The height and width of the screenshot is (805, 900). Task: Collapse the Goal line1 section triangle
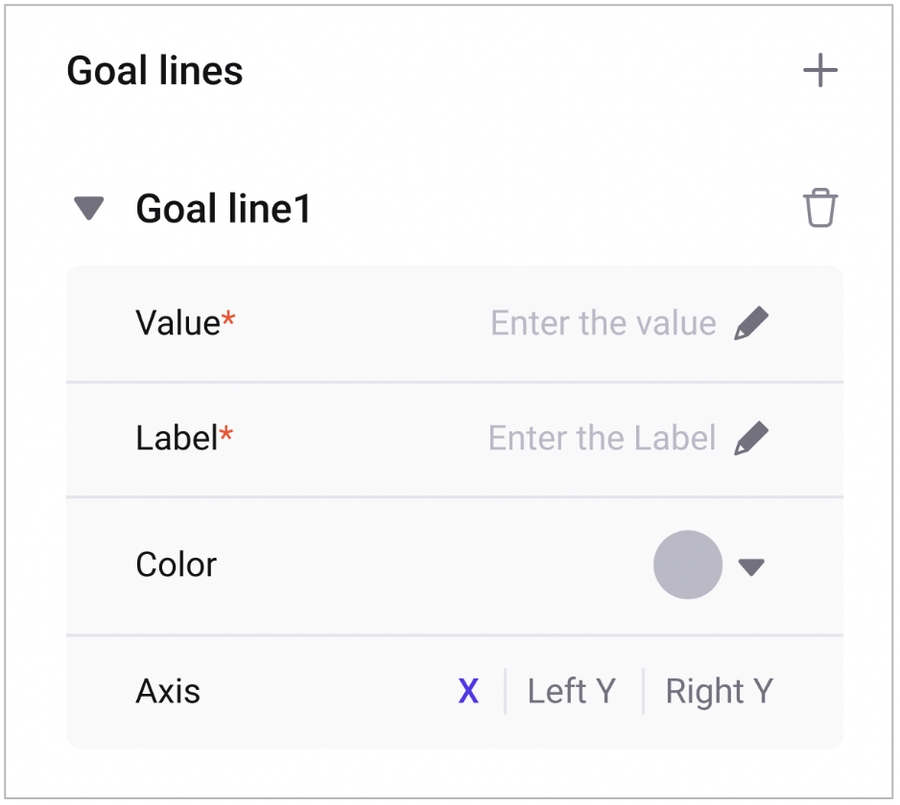point(89,209)
